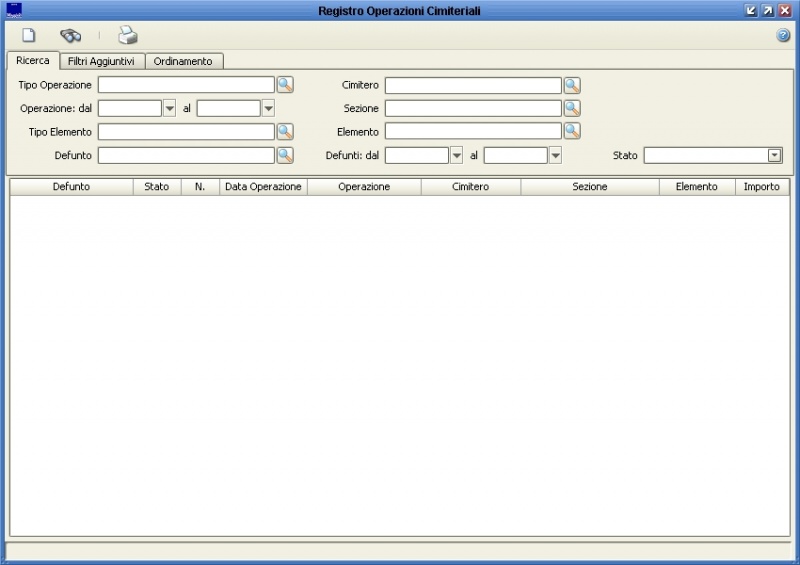
Task: Focus the Cimitero input field
Action: click(473, 85)
